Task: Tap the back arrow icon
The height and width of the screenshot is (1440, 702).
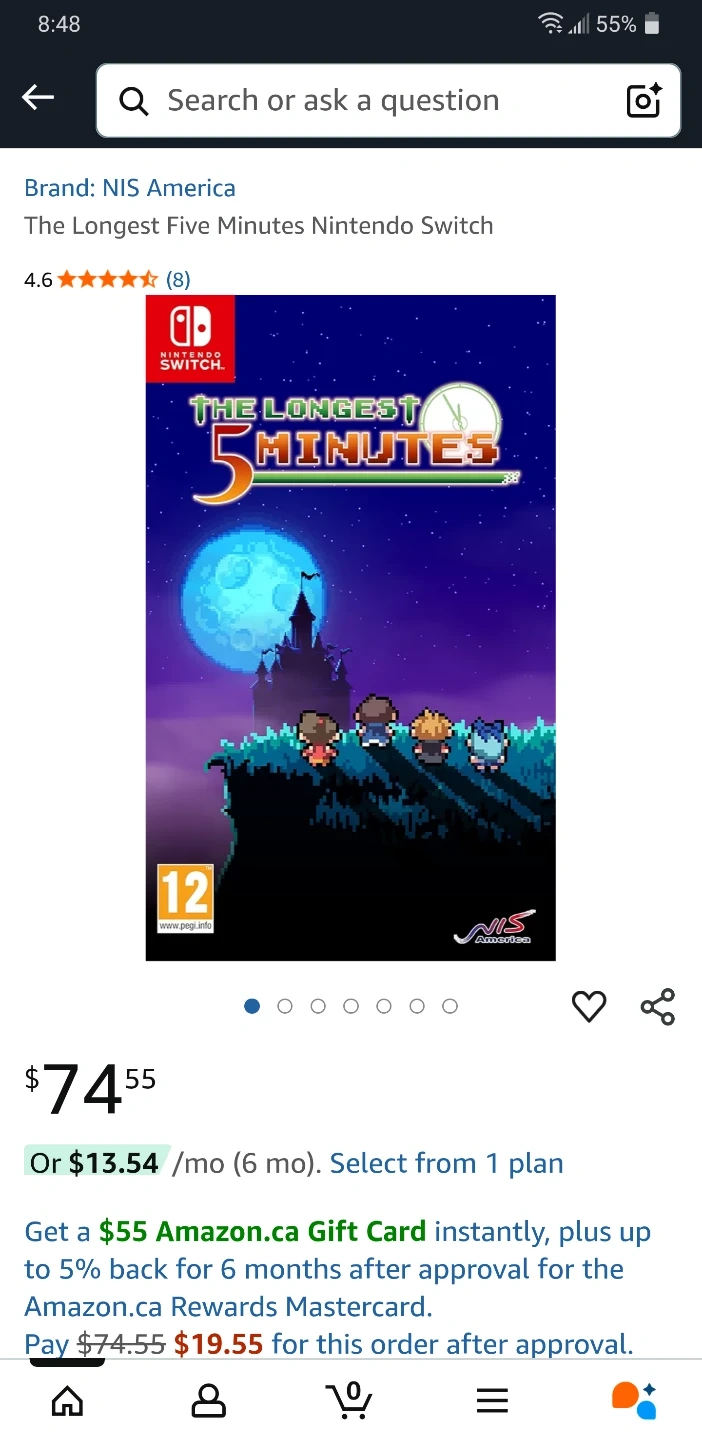Action: click(x=39, y=98)
